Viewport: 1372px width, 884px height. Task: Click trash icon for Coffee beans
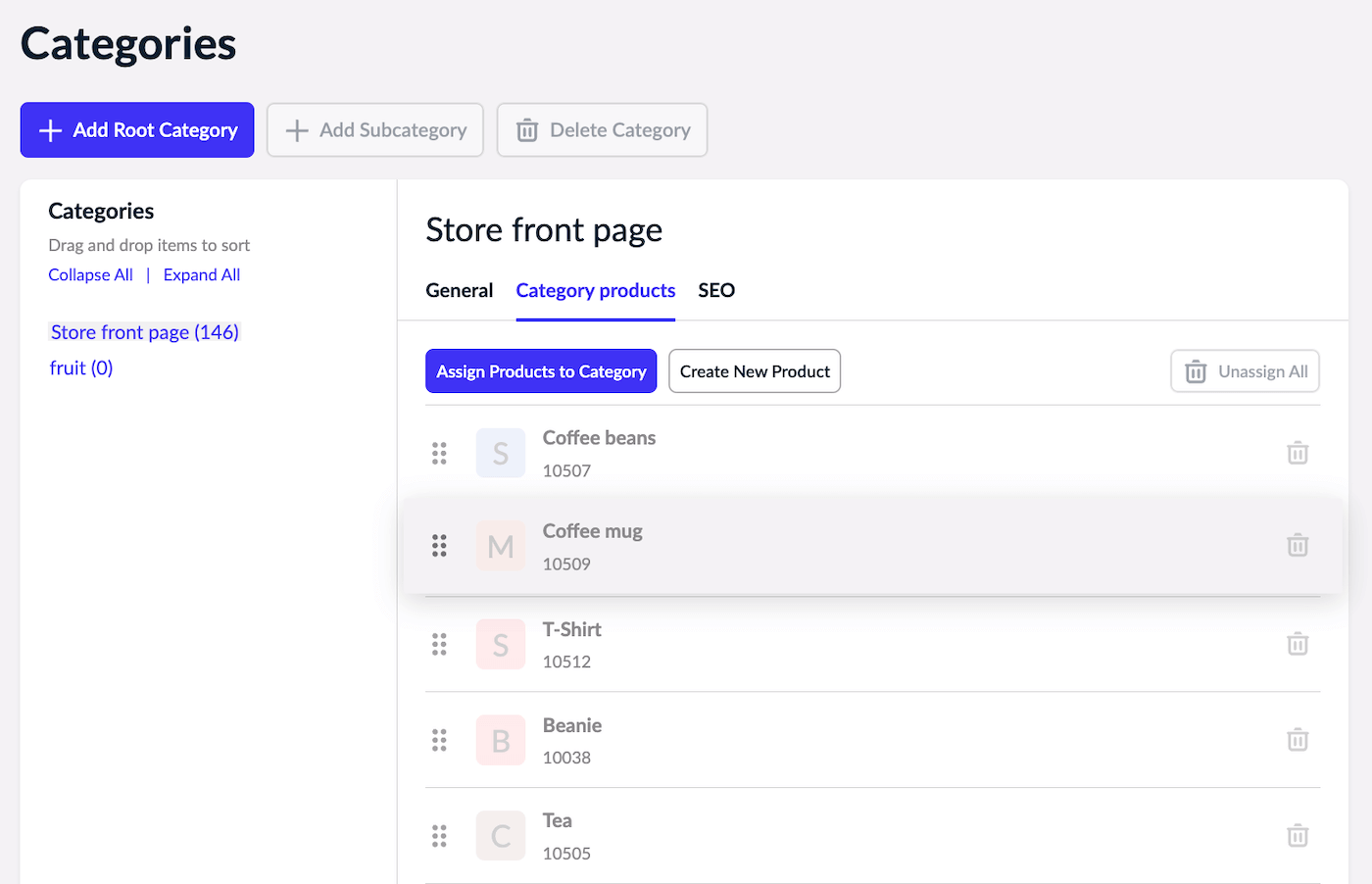pyautogui.click(x=1297, y=453)
